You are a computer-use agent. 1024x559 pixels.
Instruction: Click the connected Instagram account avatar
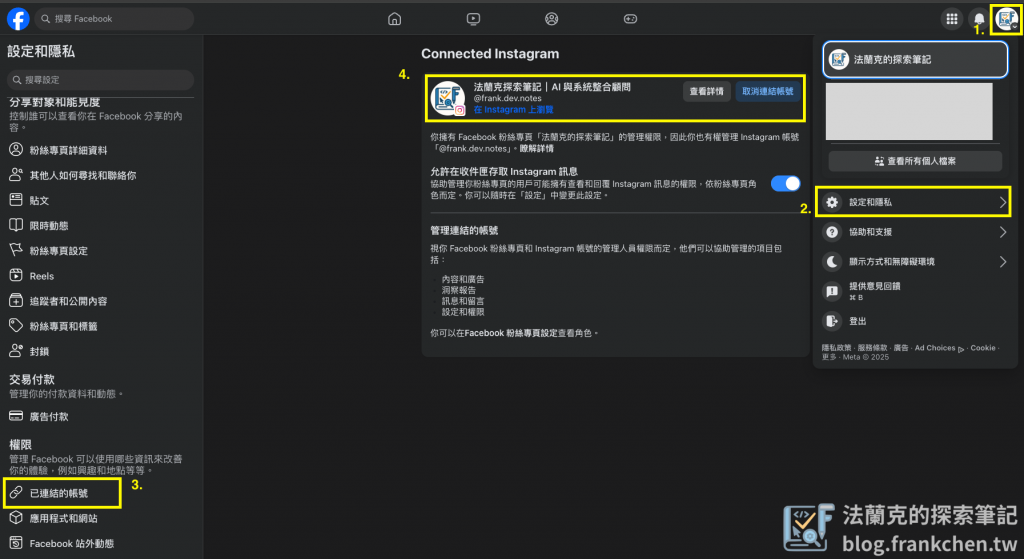[x=448, y=99]
